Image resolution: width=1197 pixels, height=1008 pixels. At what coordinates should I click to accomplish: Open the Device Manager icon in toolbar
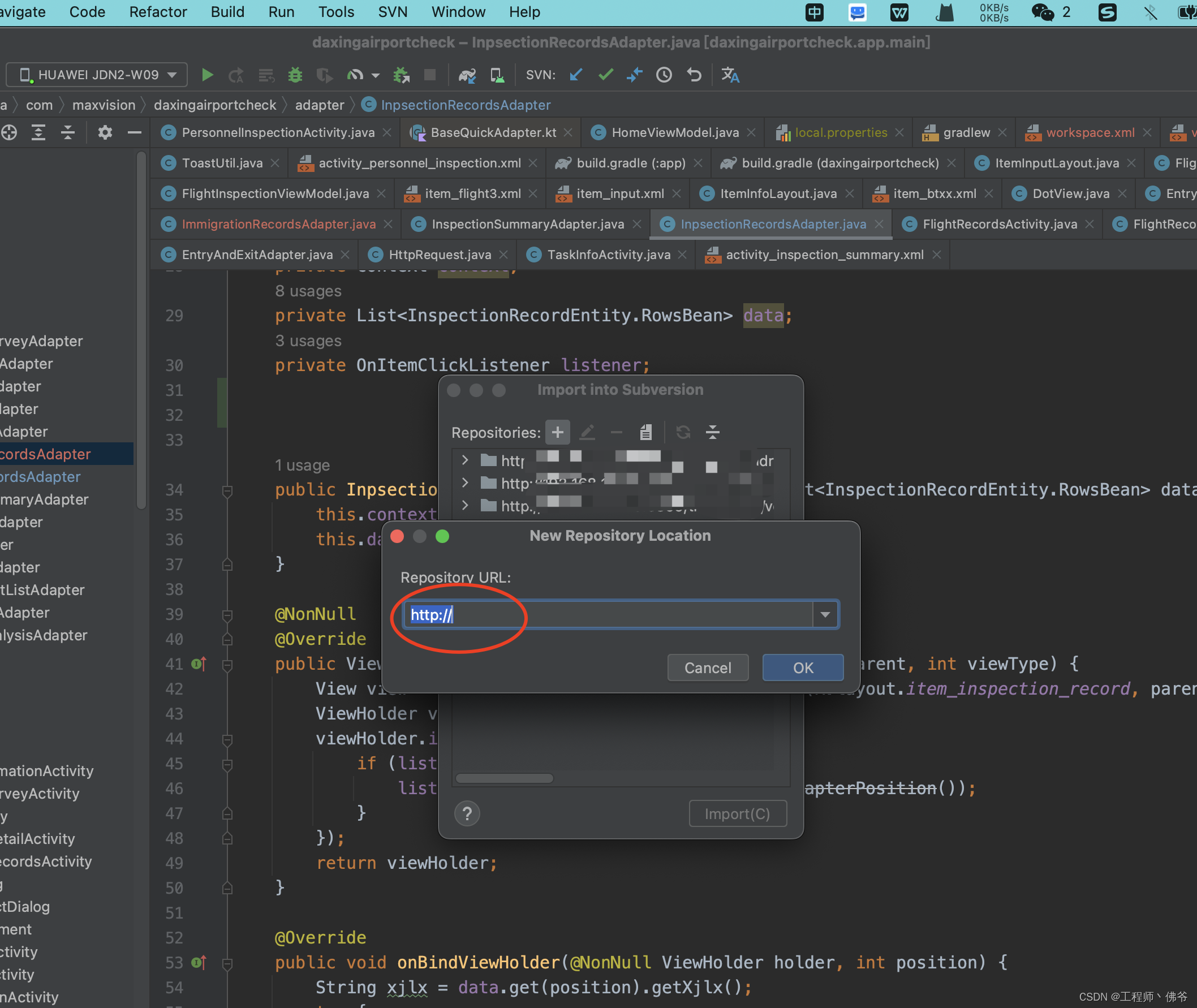pyautogui.click(x=497, y=75)
